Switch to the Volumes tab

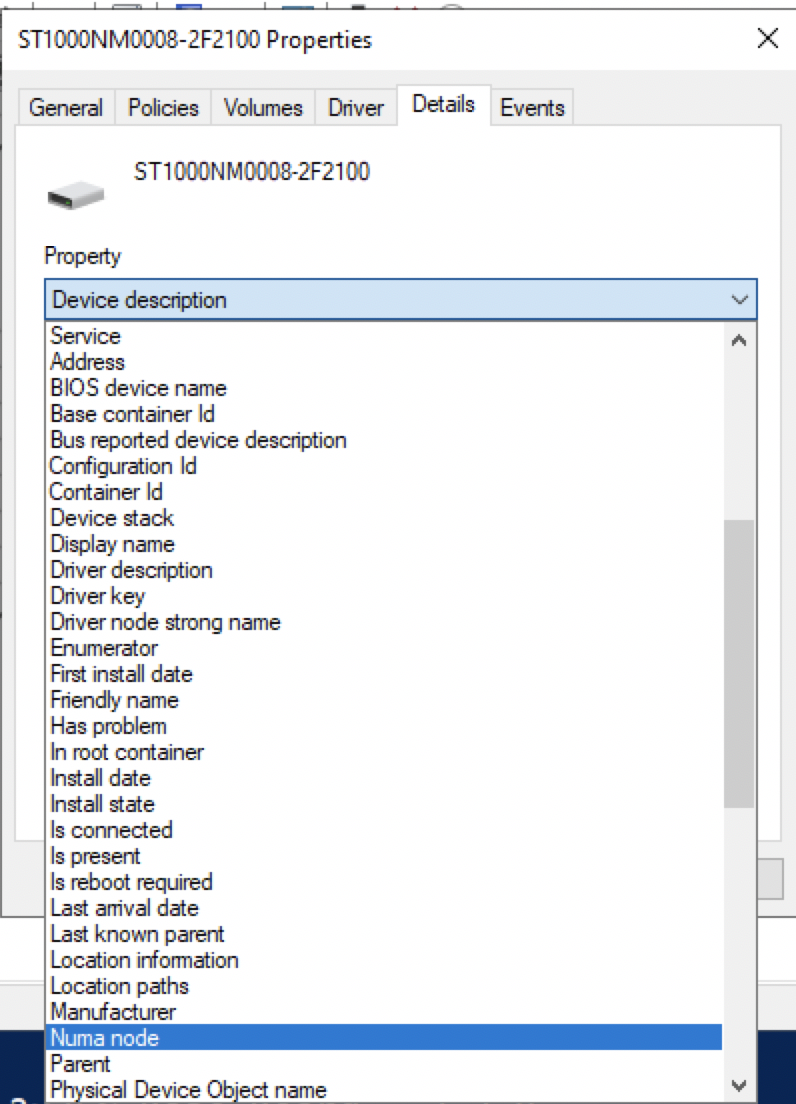[263, 108]
